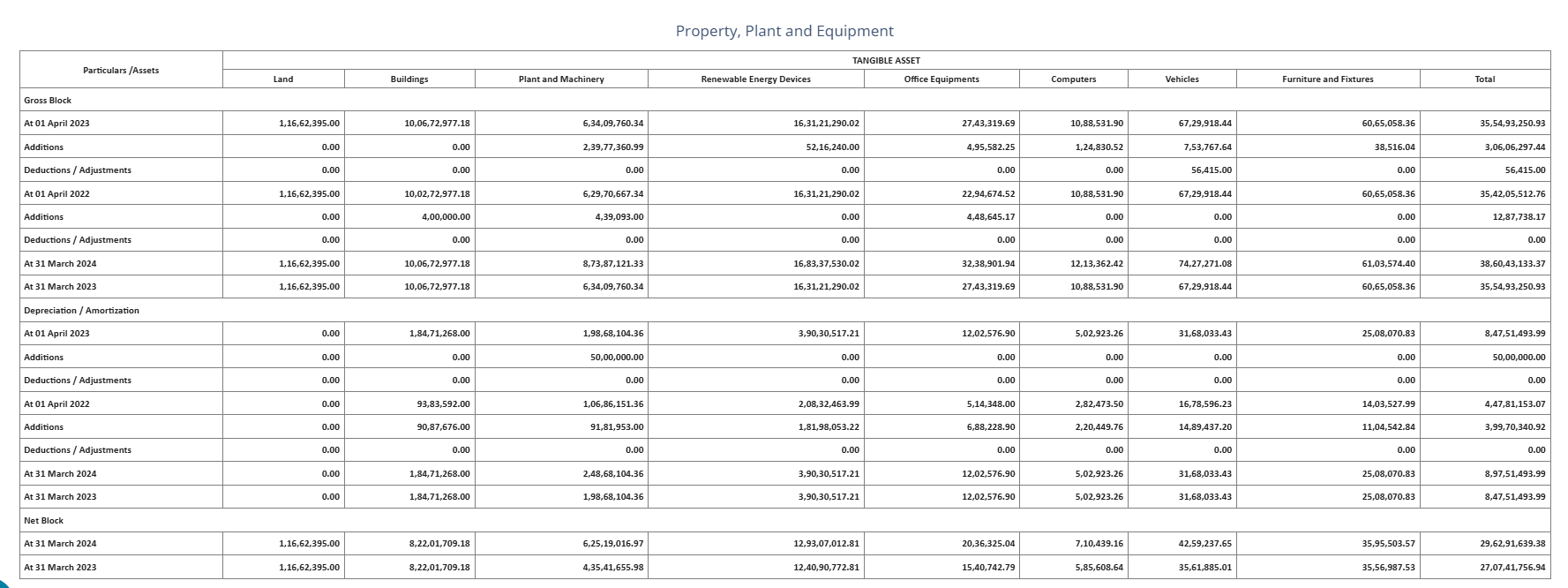This screenshot has height=588, width=1568.
Task: Click the Furniture and Fixtures column header
Action: 1327,79
